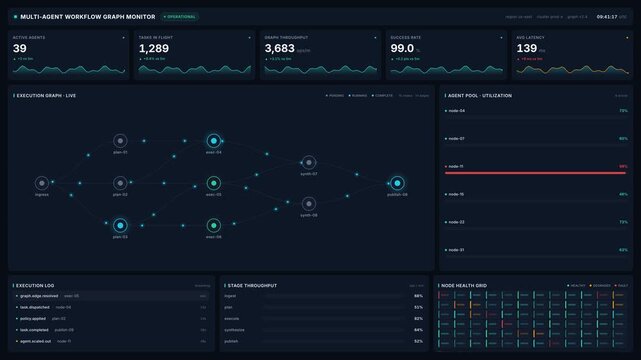Click the Active Agents card corner dot
641x360 pixels.
click(x=123, y=38)
